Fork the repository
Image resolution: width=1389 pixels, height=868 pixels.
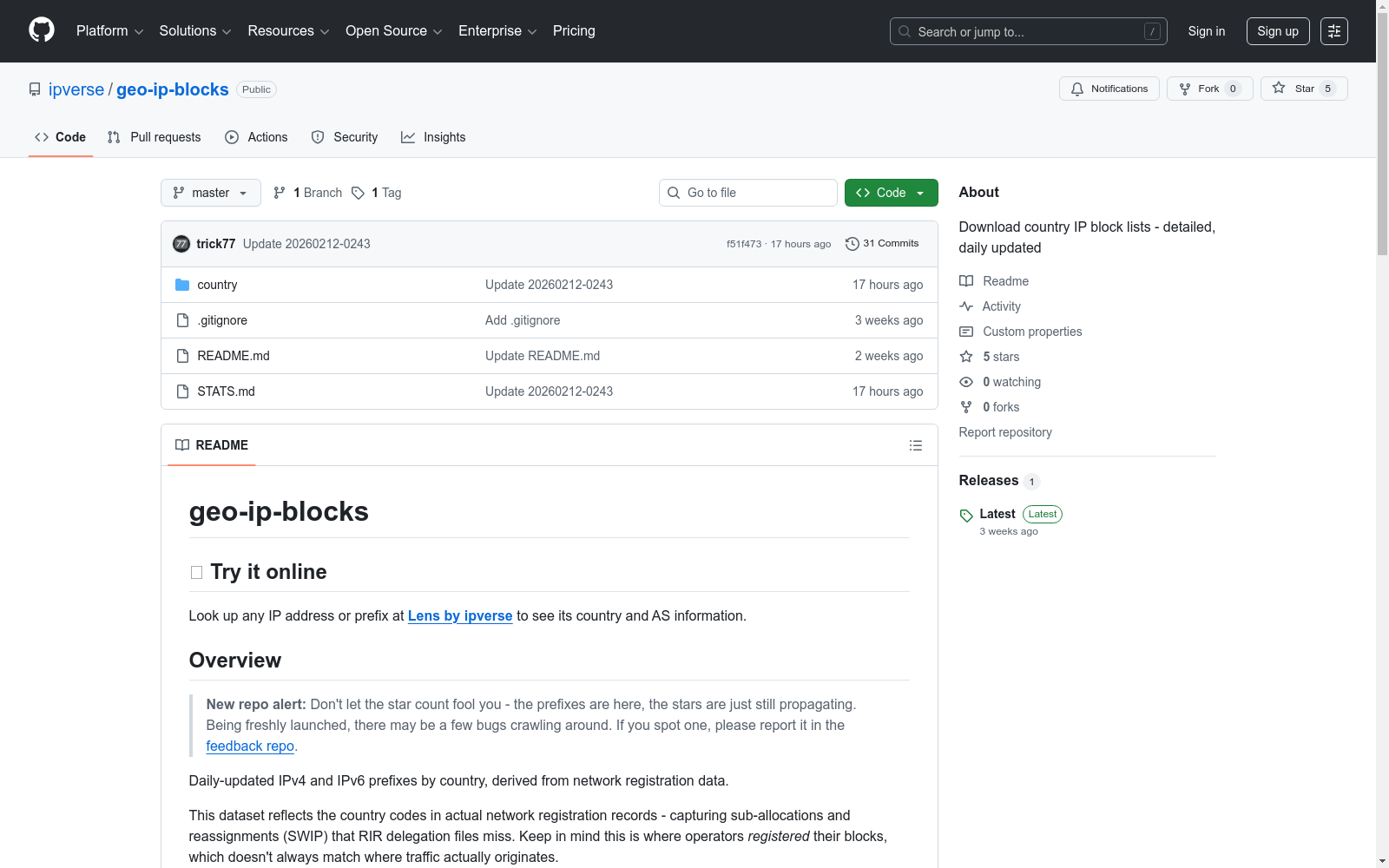tap(1210, 89)
